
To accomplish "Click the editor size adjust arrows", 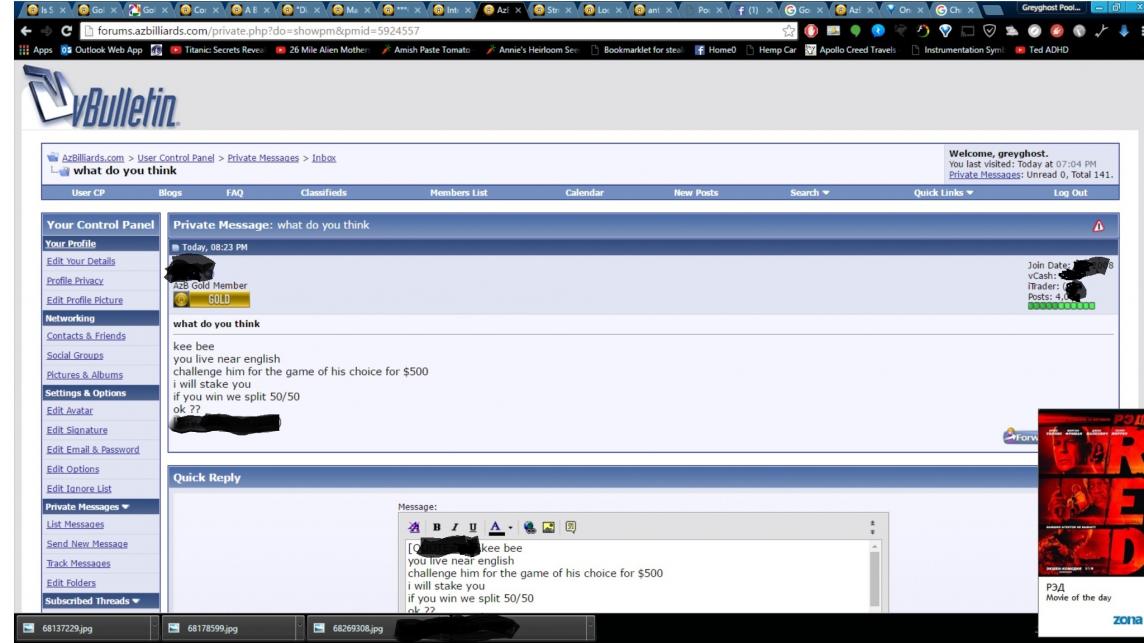I will pos(873,527).
